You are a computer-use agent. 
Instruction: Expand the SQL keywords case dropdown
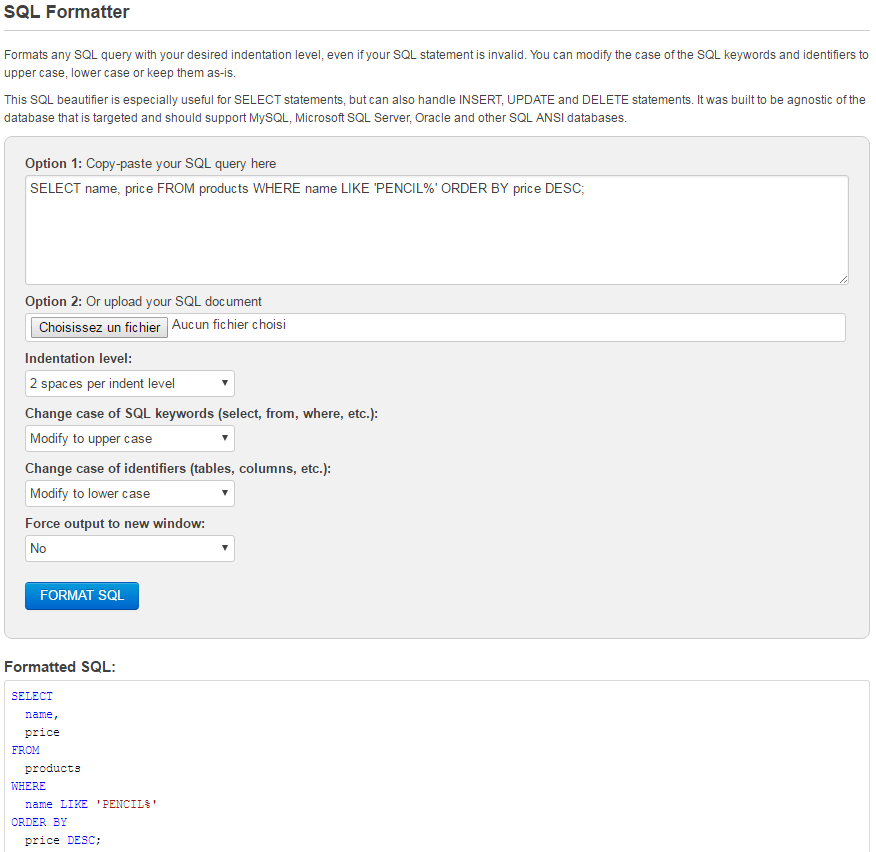tap(130, 438)
